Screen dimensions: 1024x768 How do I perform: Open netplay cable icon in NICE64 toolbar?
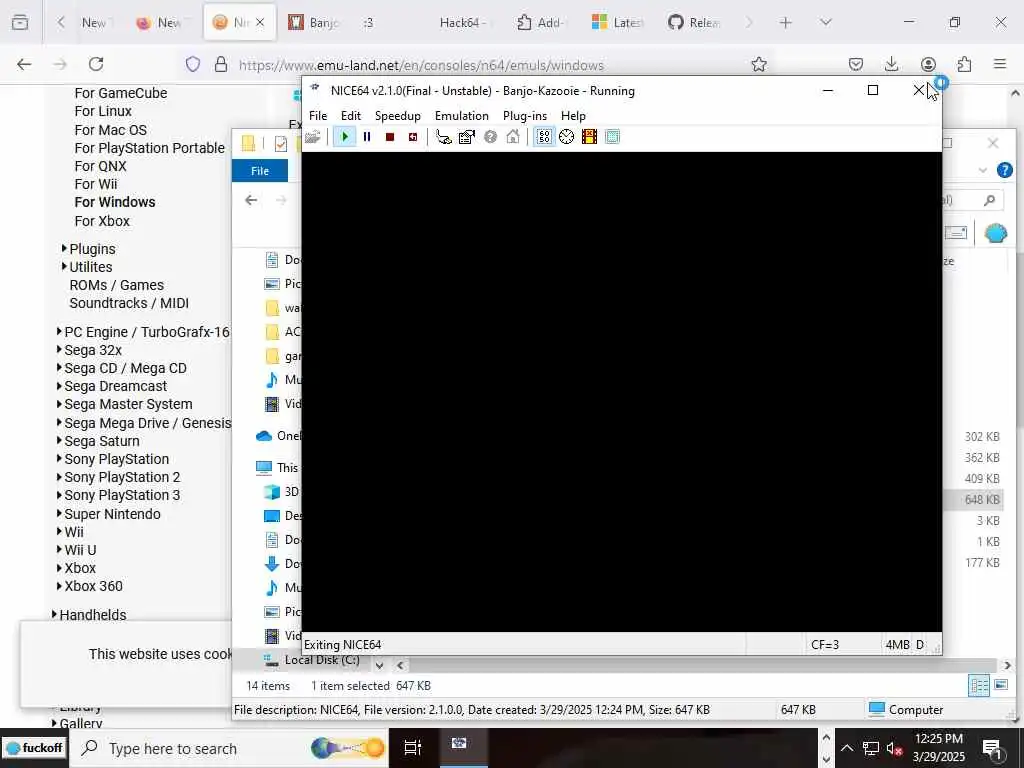pos(443,137)
